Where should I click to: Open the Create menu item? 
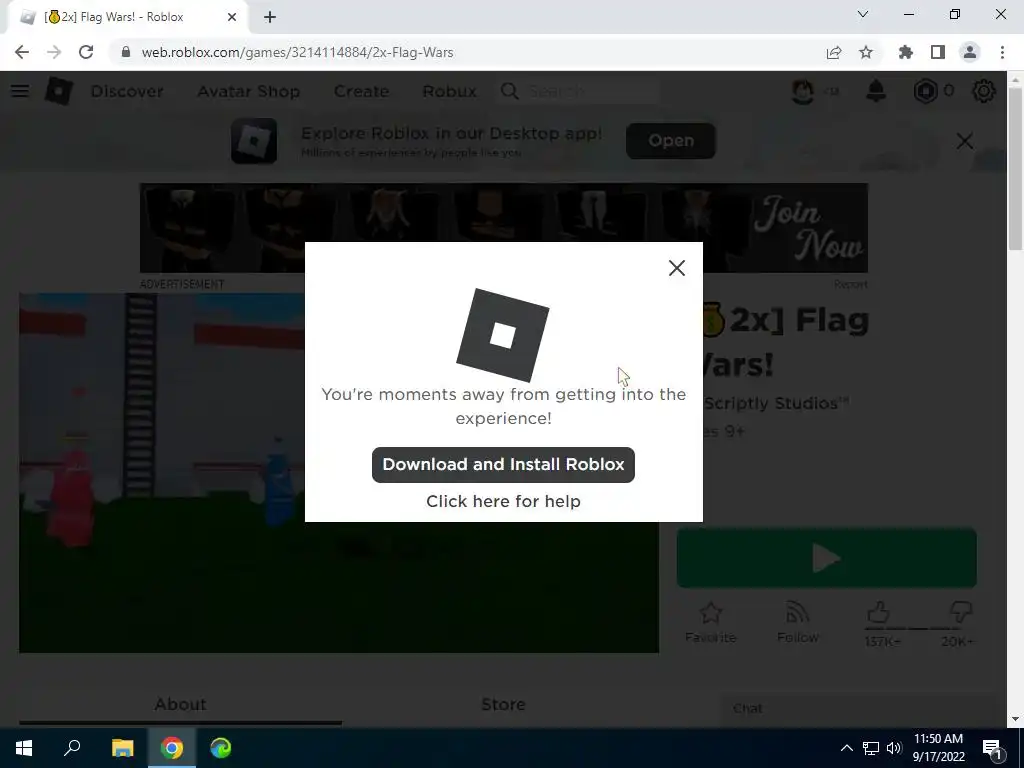[361, 91]
